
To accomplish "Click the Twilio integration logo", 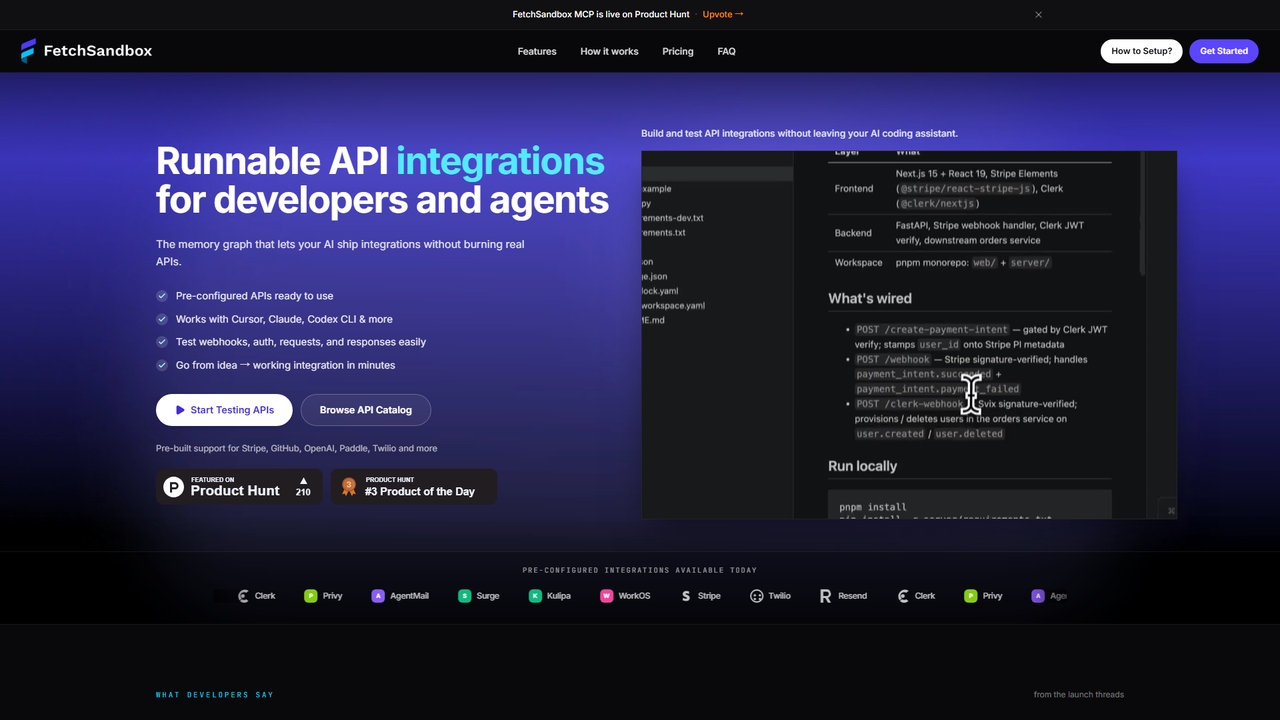I will (x=770, y=596).
